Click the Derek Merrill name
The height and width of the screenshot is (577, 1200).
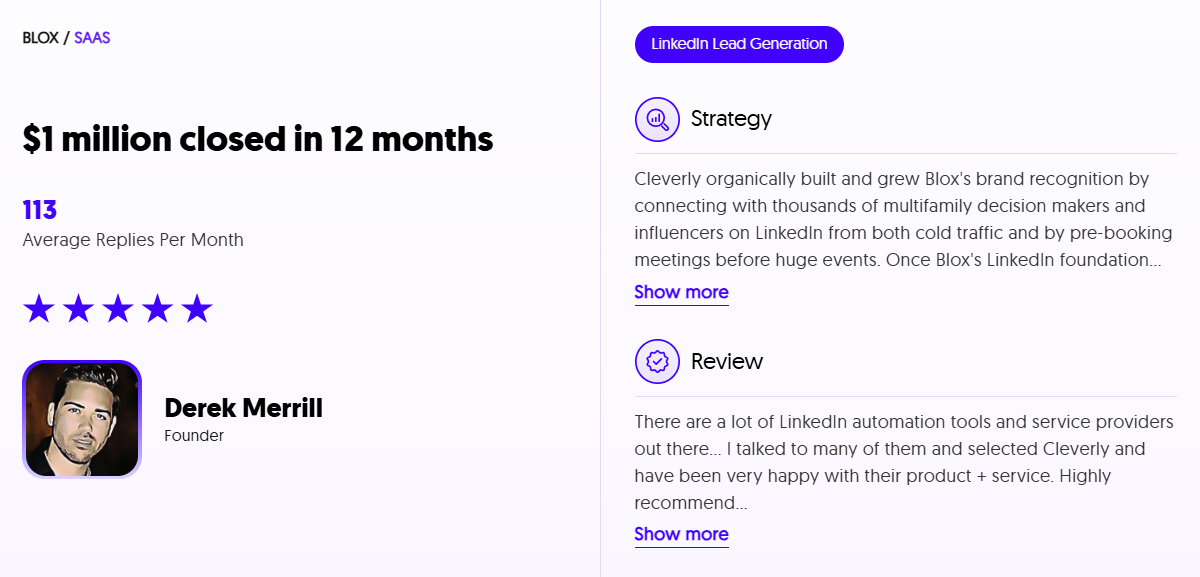coord(243,408)
